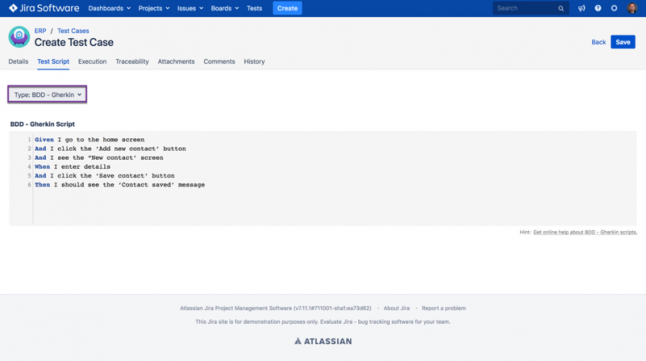Switch to the Traceability tab

coord(132,61)
